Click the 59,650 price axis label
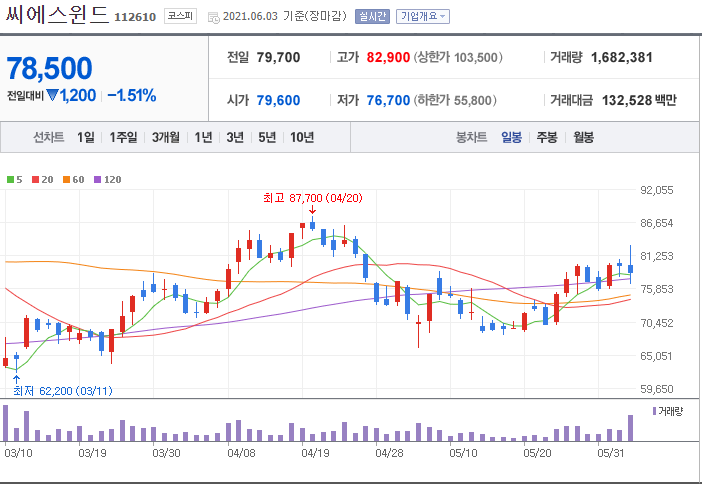This screenshot has width=702, height=484. [657, 389]
